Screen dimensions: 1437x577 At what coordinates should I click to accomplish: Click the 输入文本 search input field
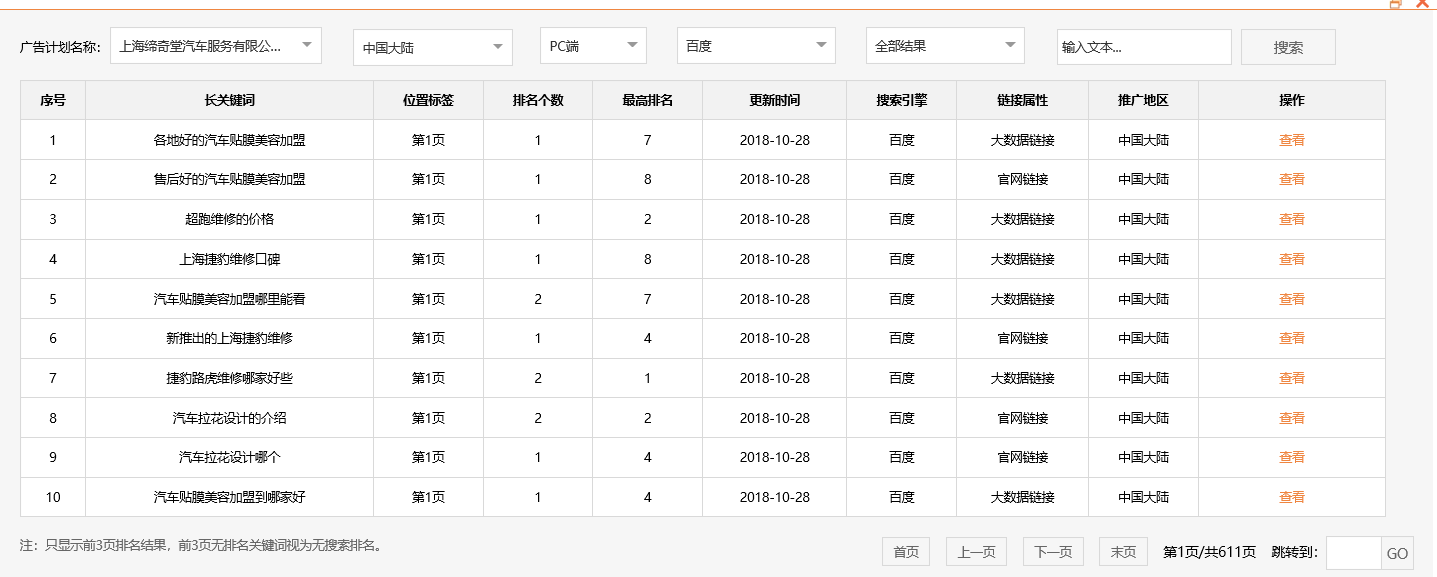pos(1143,46)
